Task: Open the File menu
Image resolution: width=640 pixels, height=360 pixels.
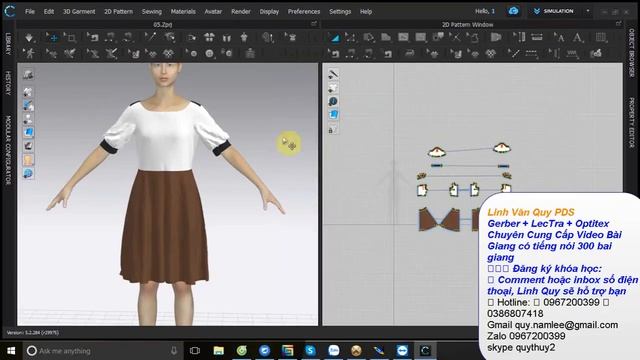Action: pos(30,11)
